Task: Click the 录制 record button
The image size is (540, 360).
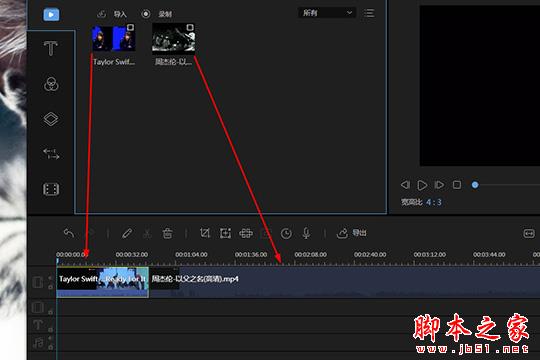Action: [x=157, y=14]
